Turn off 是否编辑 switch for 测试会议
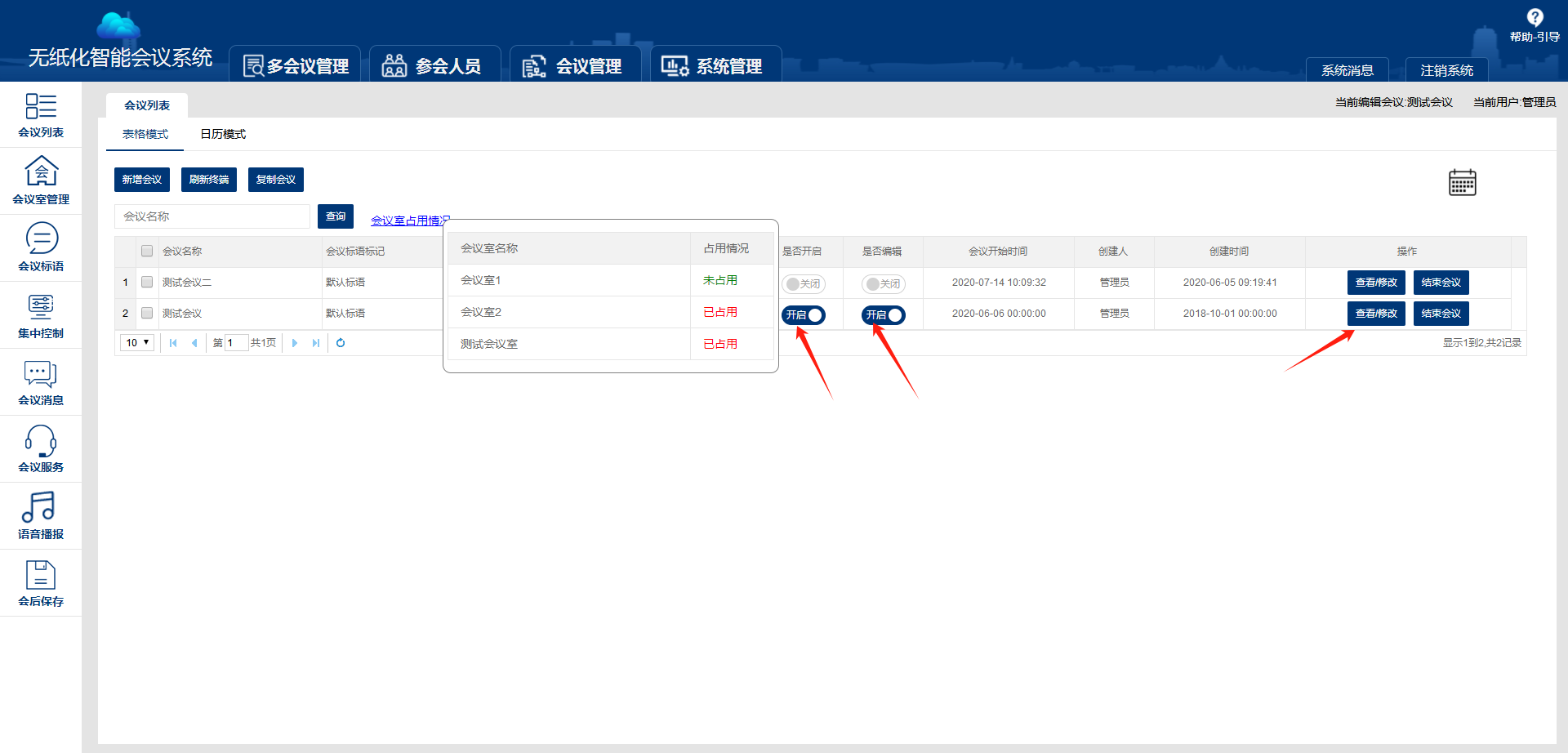Viewport: 1568px width, 753px height. (884, 315)
